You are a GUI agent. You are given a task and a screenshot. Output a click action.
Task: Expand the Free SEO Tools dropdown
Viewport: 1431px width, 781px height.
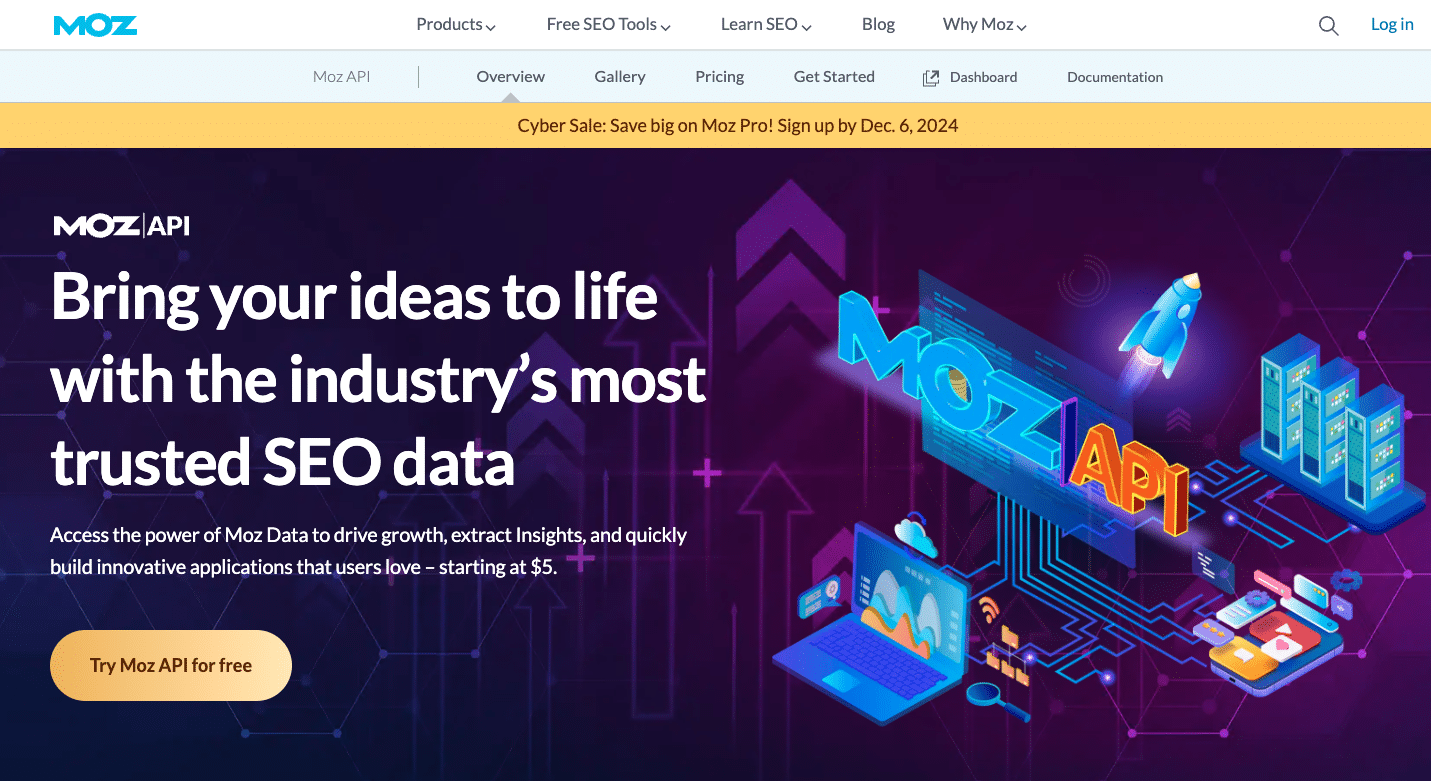[608, 25]
